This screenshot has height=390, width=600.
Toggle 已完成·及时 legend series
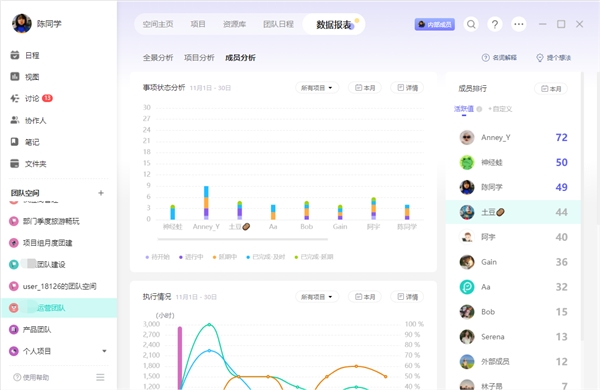click(x=266, y=257)
